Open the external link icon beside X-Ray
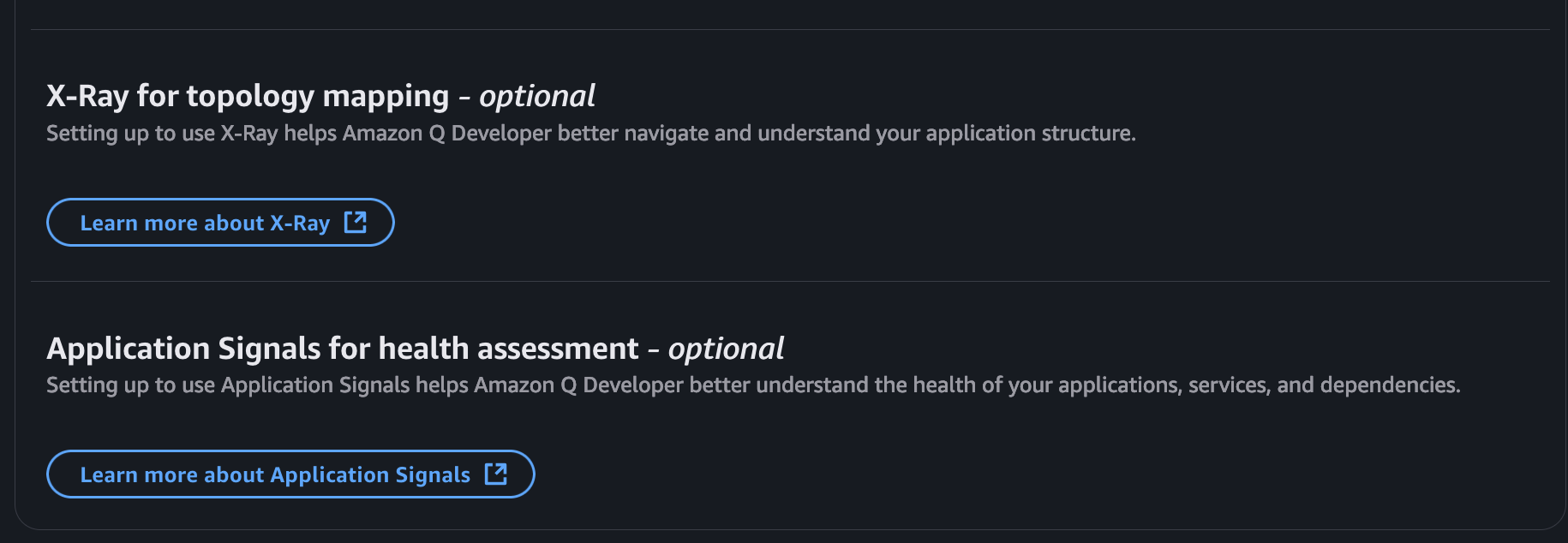 (355, 223)
